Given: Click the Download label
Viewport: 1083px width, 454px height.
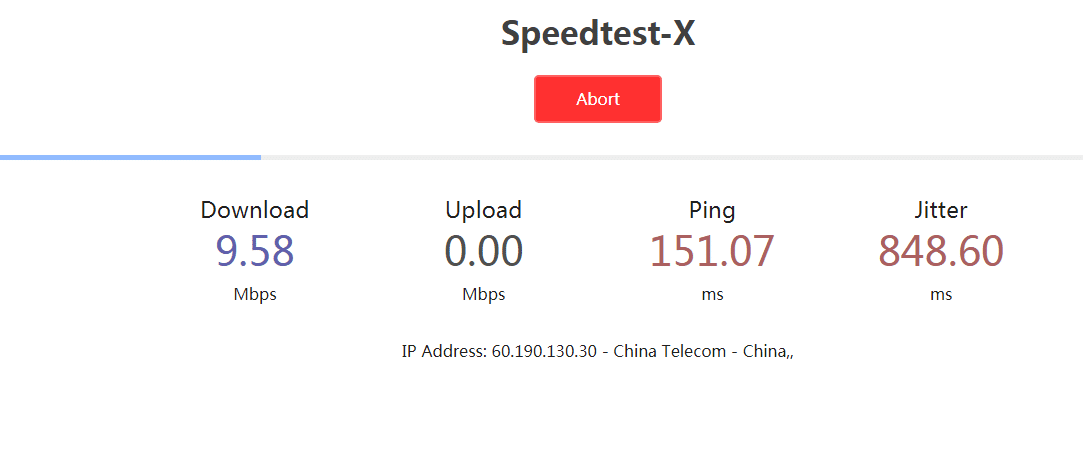Looking at the screenshot, I should [x=255, y=210].
